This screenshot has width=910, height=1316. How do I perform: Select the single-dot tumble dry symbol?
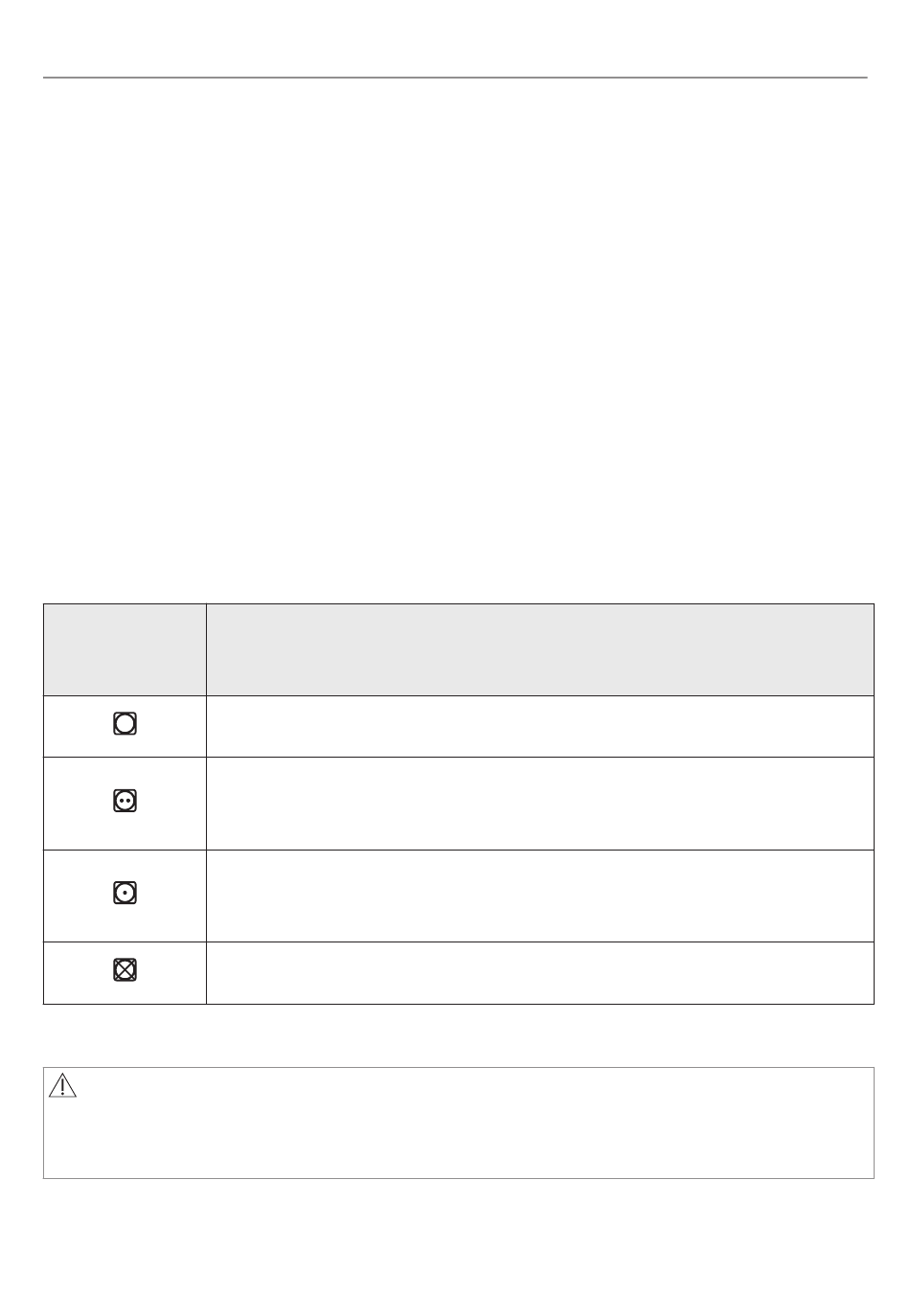(125, 893)
